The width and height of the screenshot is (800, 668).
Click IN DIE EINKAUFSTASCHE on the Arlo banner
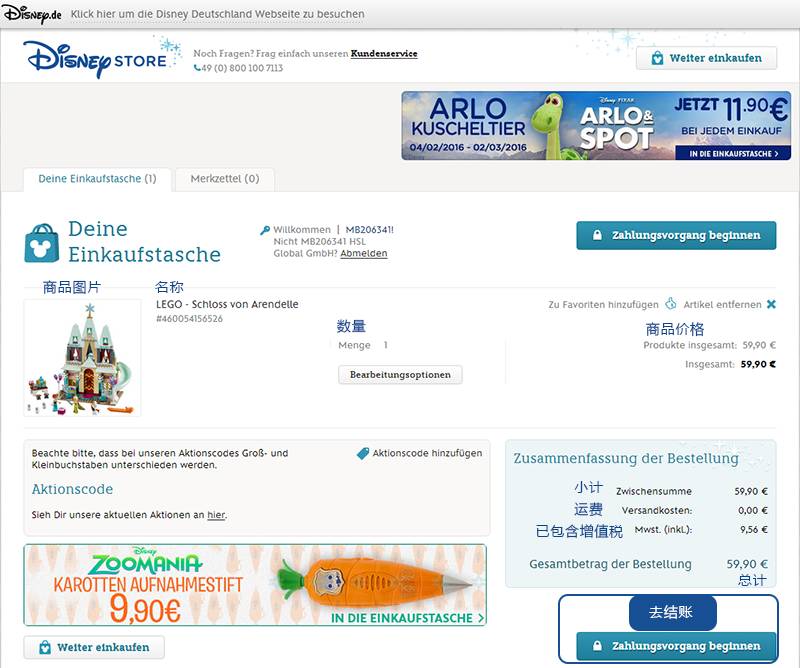(x=733, y=153)
